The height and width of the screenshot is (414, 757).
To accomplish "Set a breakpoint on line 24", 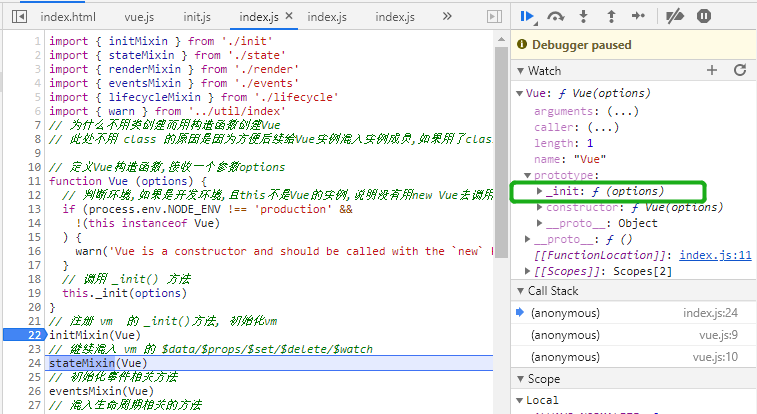I will (34, 363).
